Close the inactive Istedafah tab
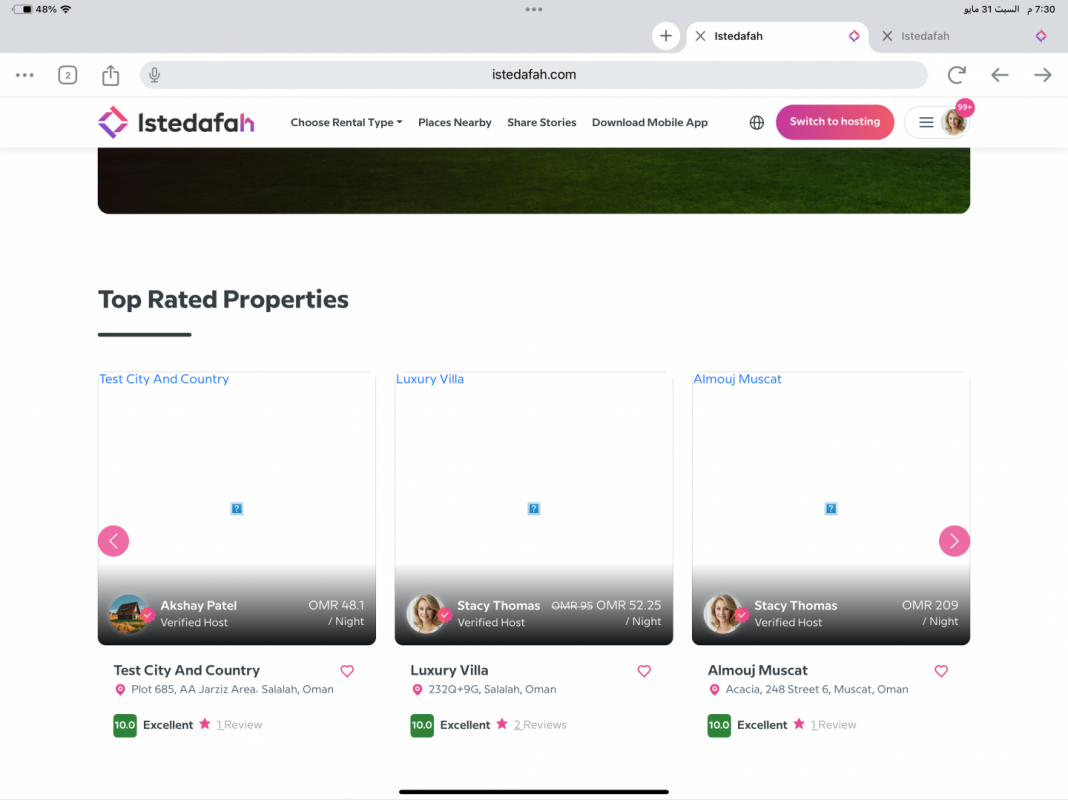This screenshot has width=1068, height=800. point(887,36)
